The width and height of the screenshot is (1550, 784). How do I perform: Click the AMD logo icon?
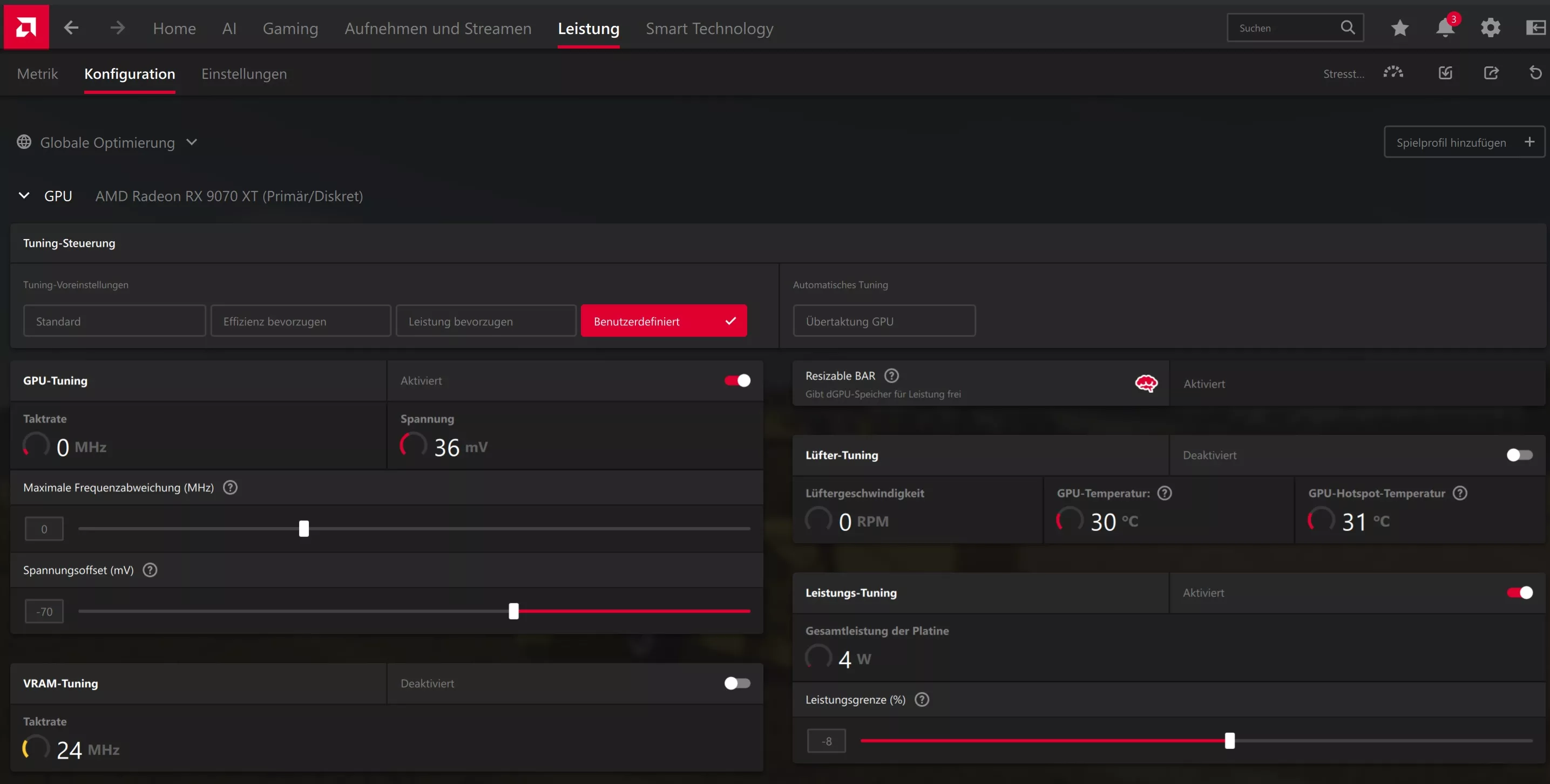tap(26, 27)
